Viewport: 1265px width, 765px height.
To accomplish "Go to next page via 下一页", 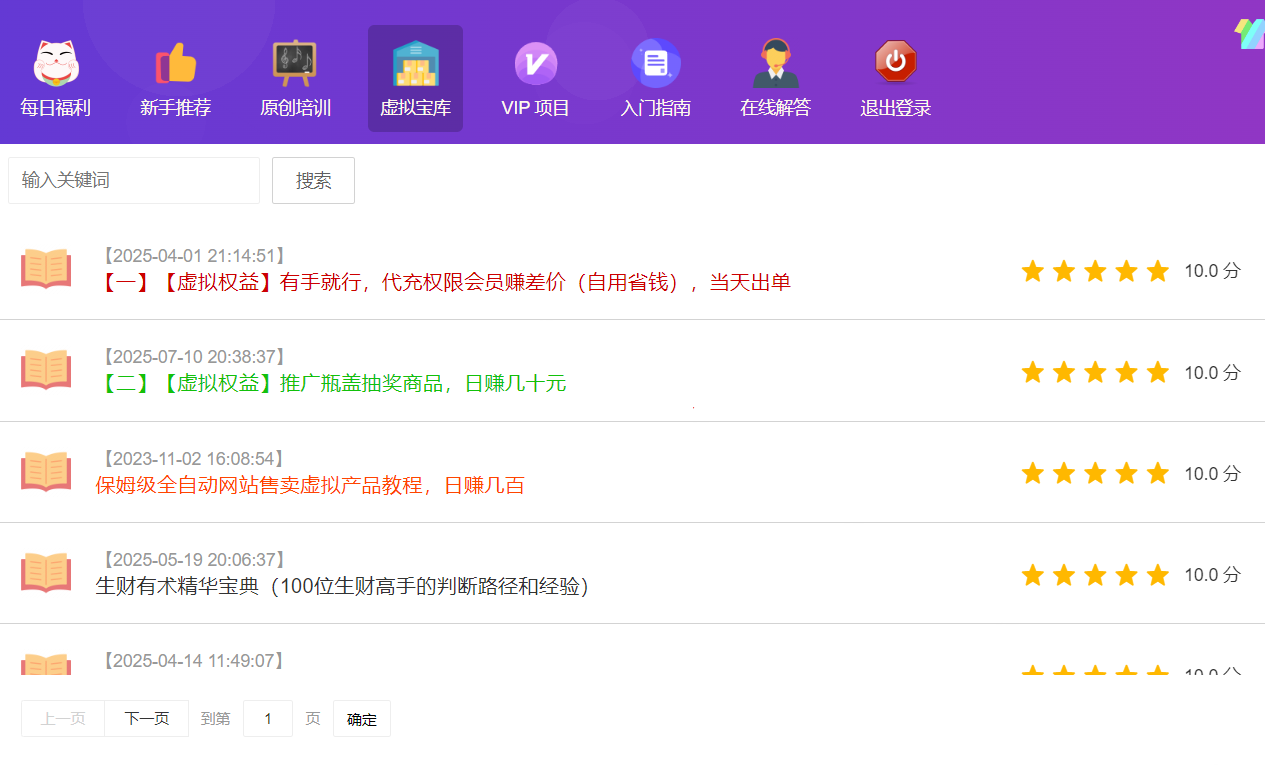I will pos(146,718).
